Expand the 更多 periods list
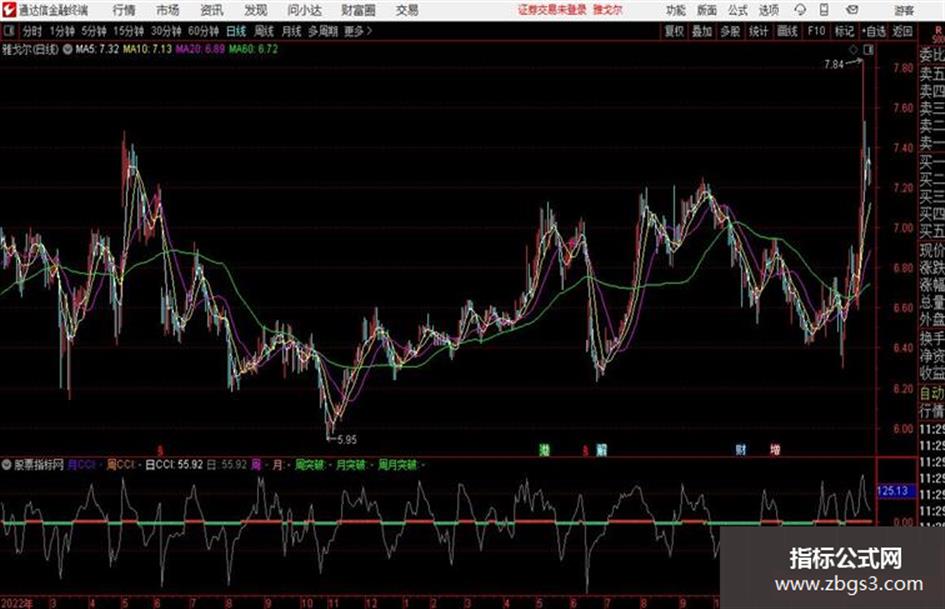The height and width of the screenshot is (609, 945). pyautogui.click(x=358, y=31)
